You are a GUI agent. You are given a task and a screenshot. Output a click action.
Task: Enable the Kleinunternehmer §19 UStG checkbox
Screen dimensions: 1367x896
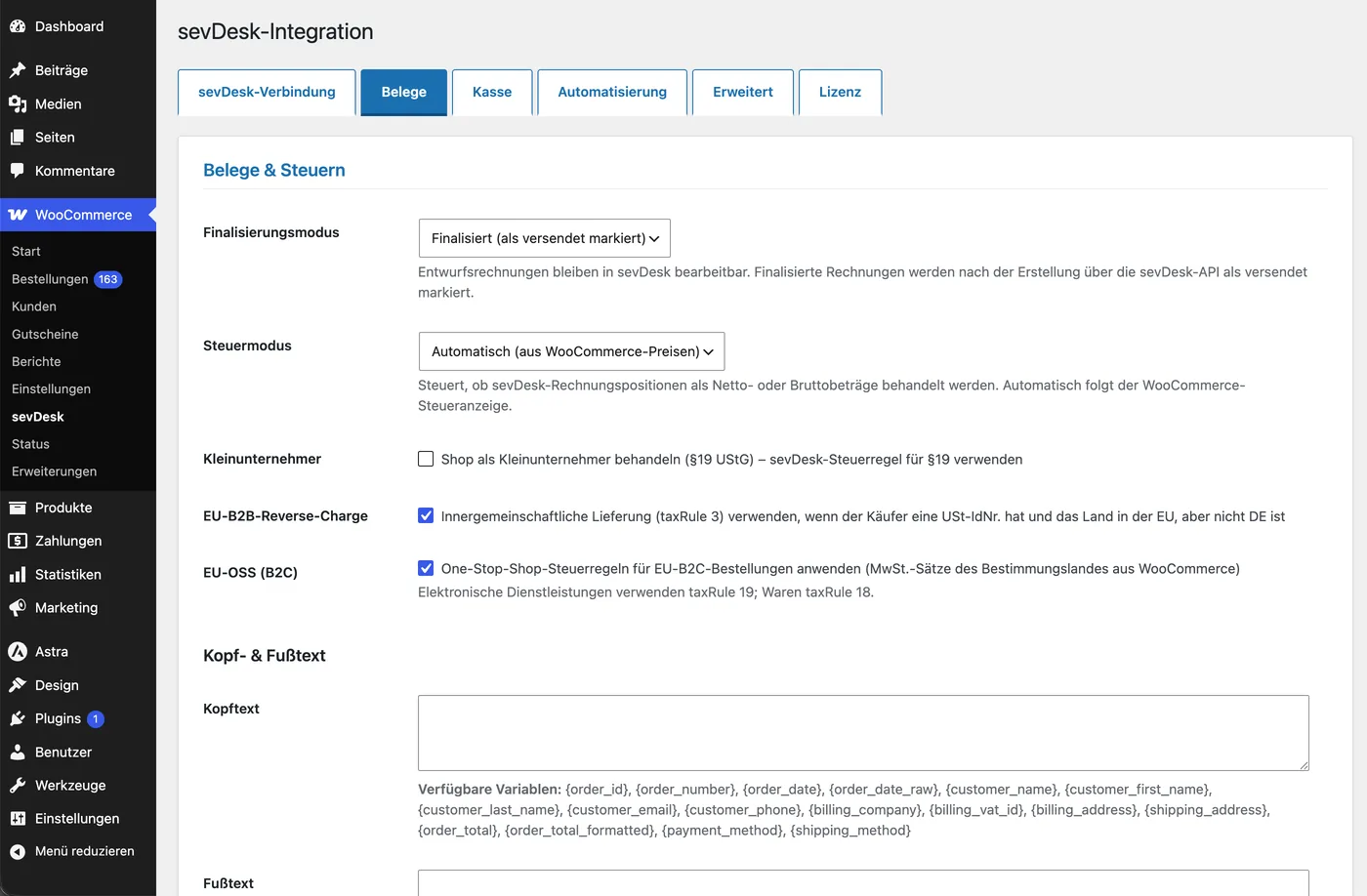[x=426, y=459]
